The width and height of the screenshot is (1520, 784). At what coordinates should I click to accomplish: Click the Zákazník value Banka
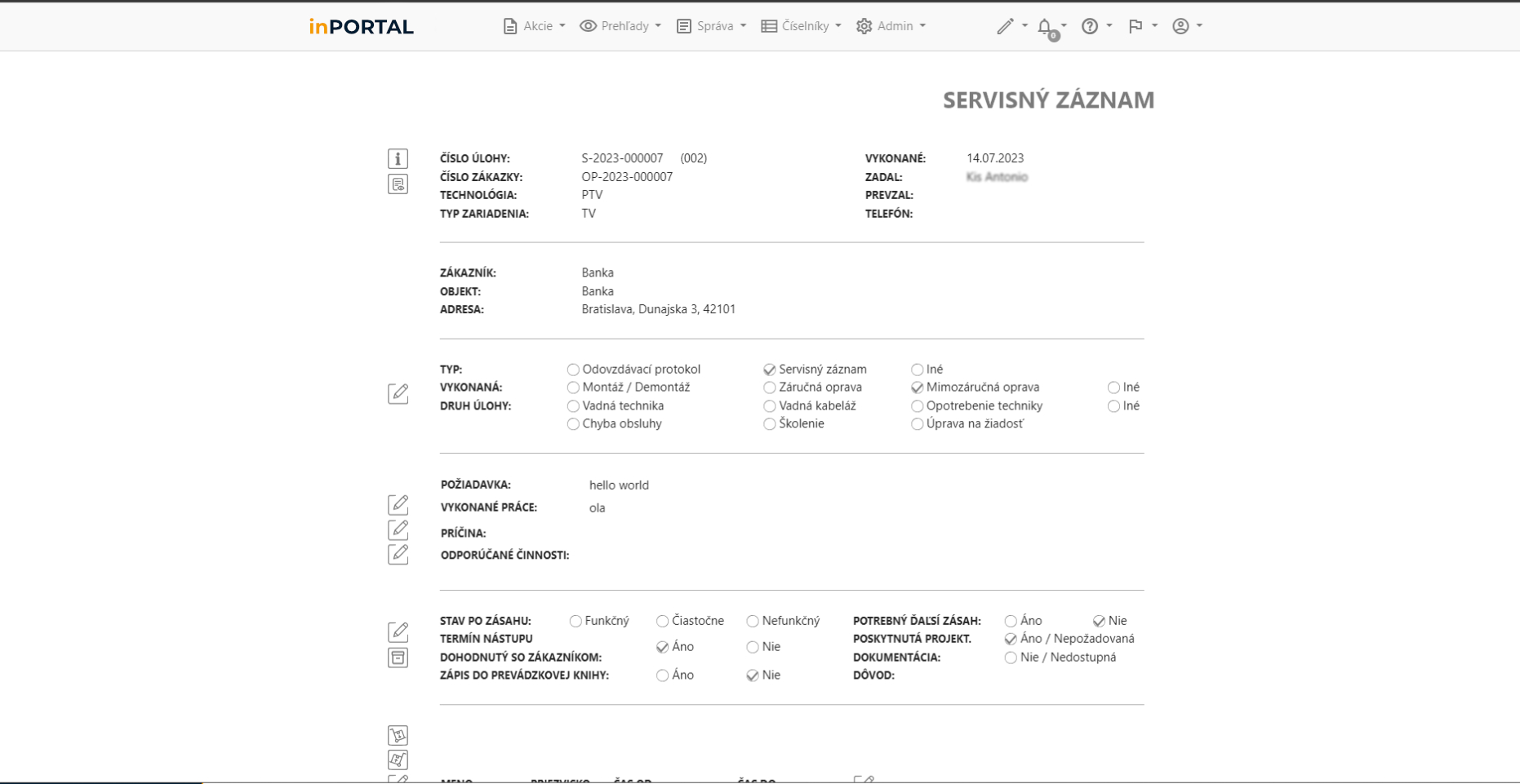point(598,272)
